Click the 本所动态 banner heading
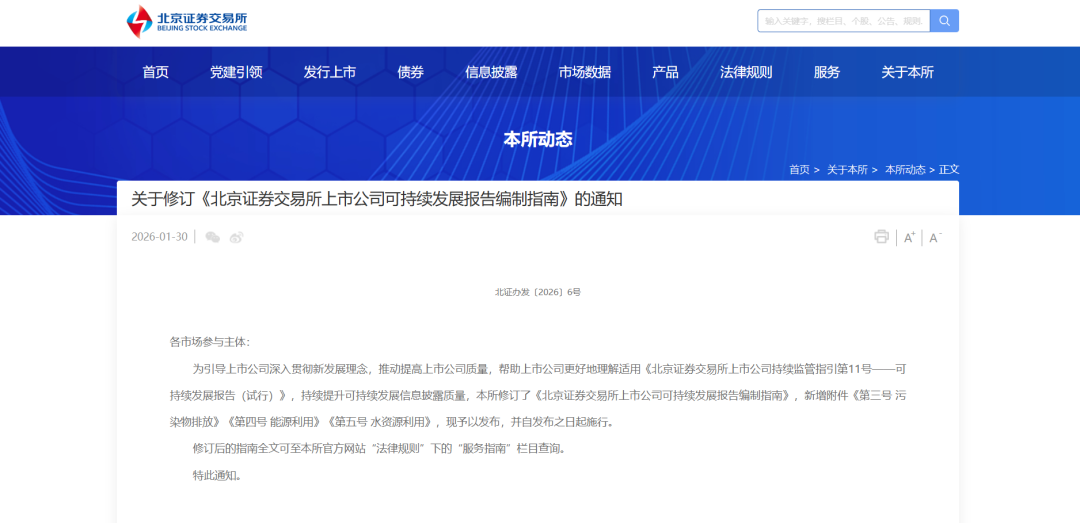The image size is (1080, 523). click(x=538, y=140)
